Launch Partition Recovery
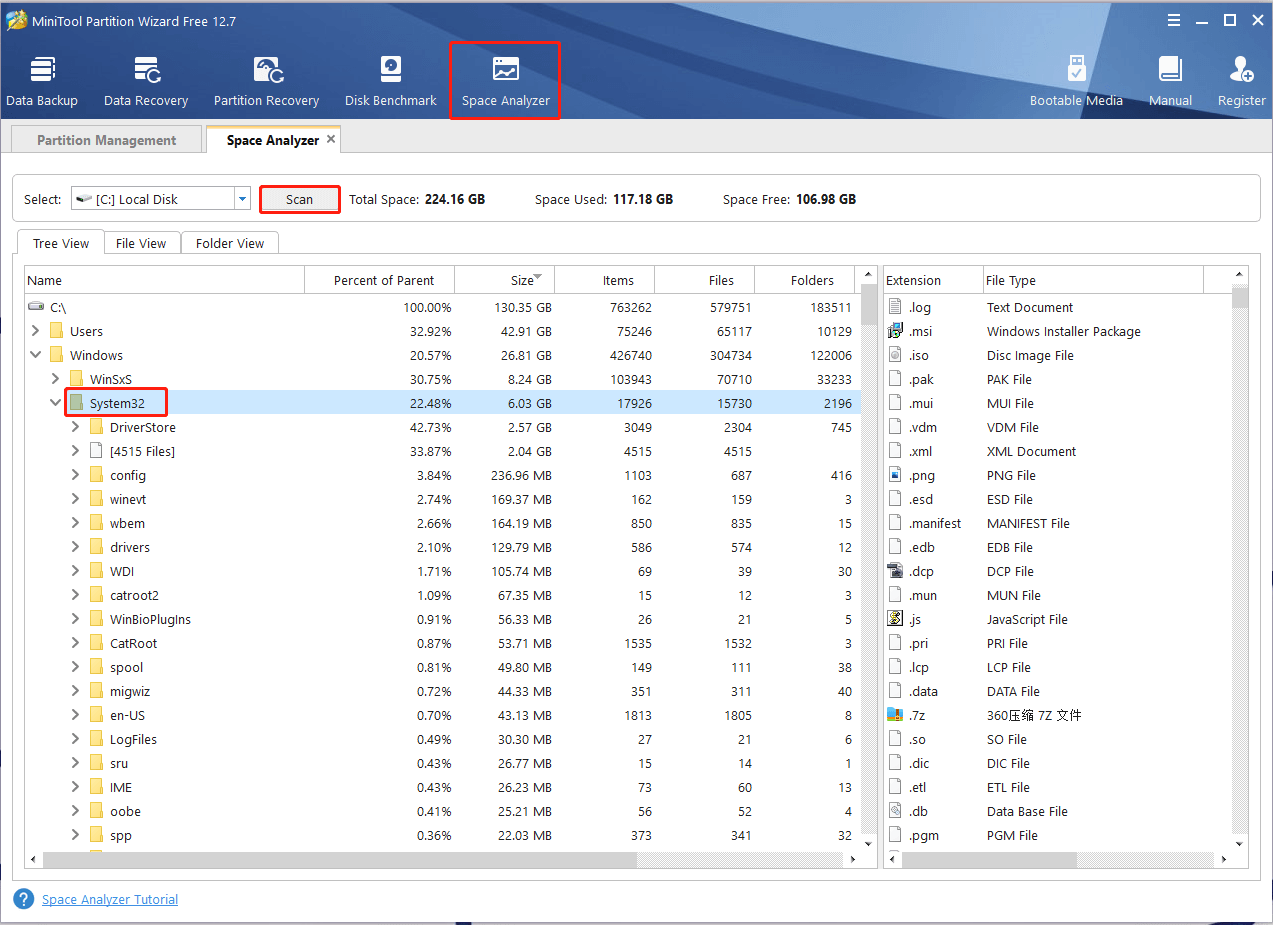 [266, 81]
